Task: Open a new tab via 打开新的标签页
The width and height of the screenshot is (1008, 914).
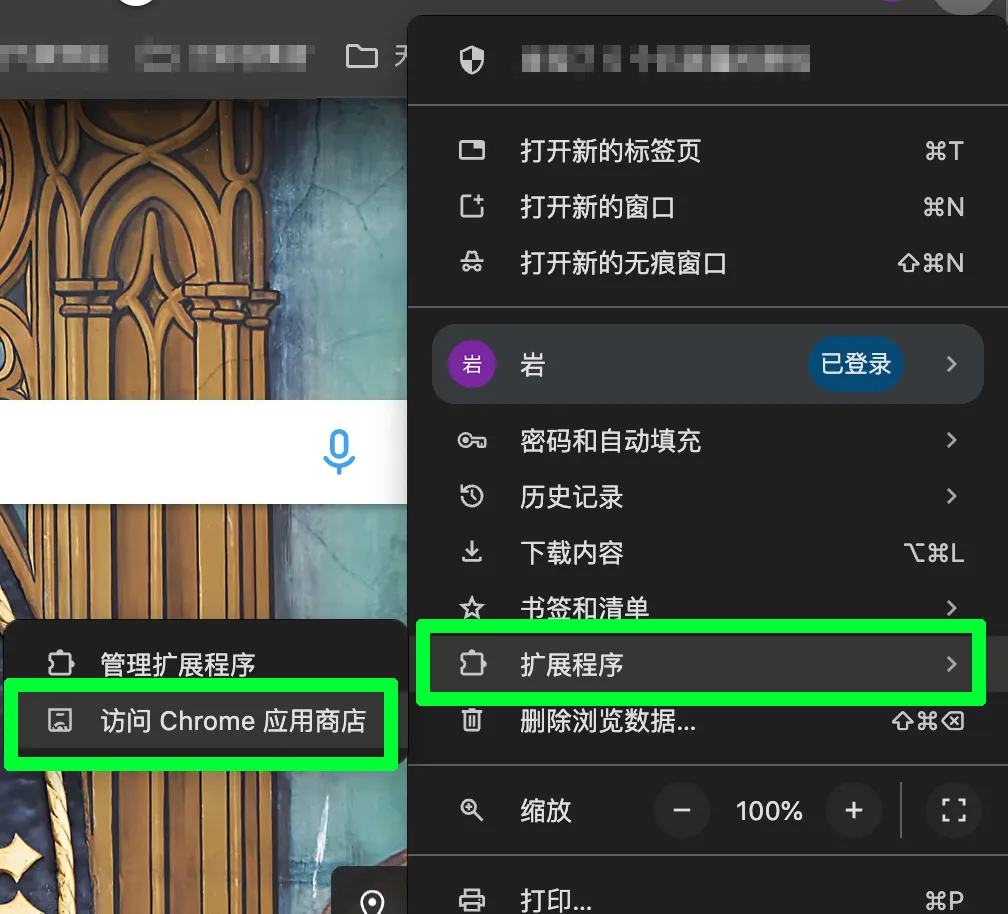Action: tap(707, 151)
